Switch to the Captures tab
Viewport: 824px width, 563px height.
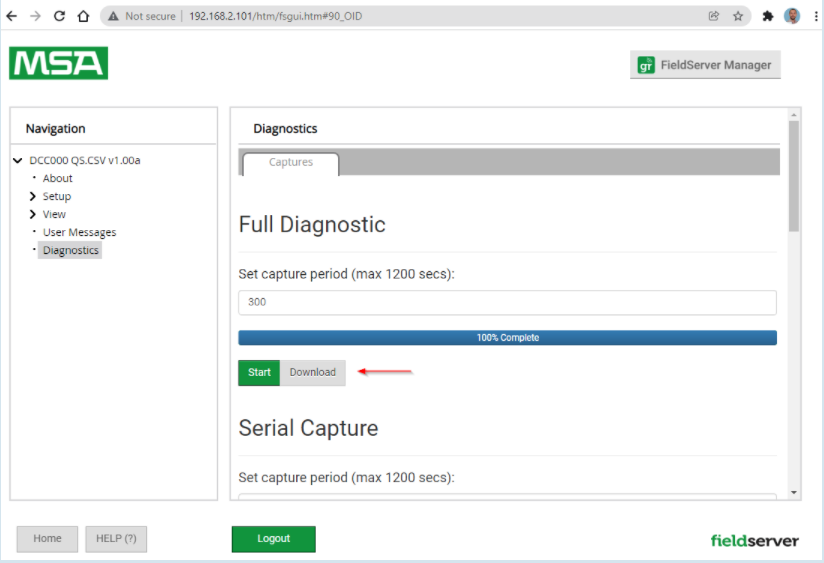coord(291,162)
